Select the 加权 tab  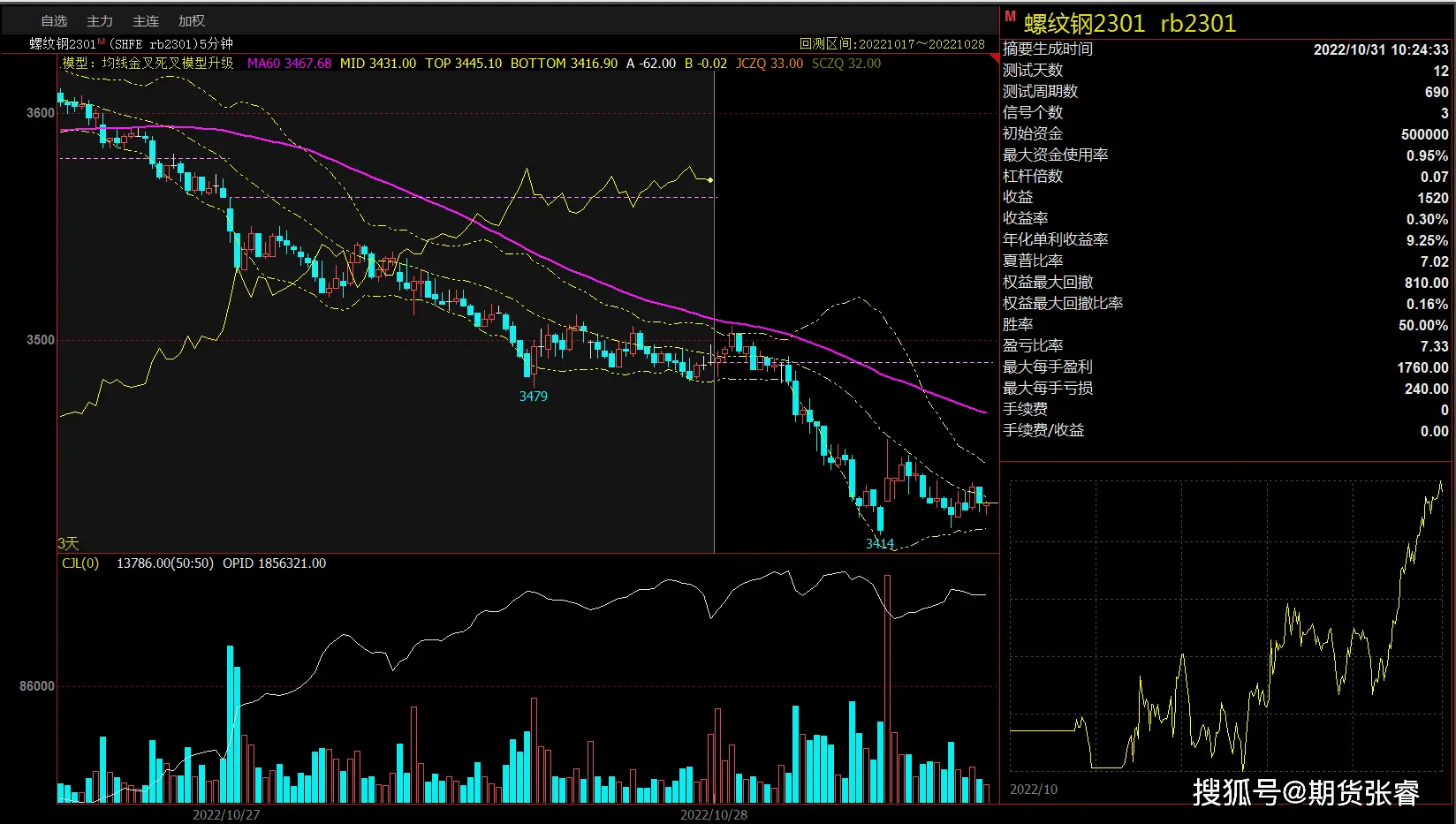click(192, 21)
